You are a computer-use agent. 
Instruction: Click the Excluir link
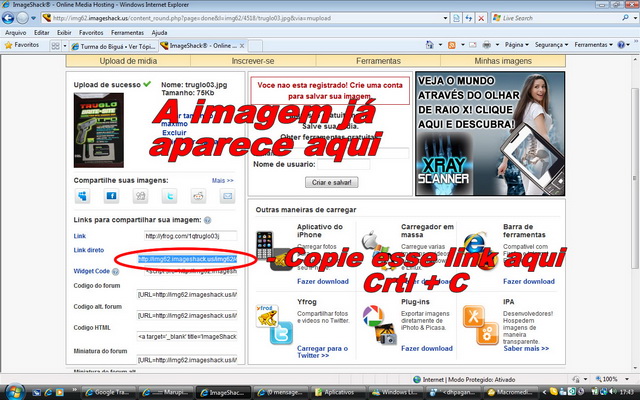(174, 133)
